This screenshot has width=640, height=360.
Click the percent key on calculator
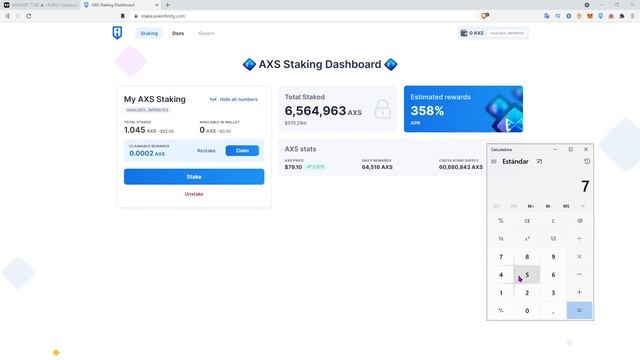[x=501, y=221]
